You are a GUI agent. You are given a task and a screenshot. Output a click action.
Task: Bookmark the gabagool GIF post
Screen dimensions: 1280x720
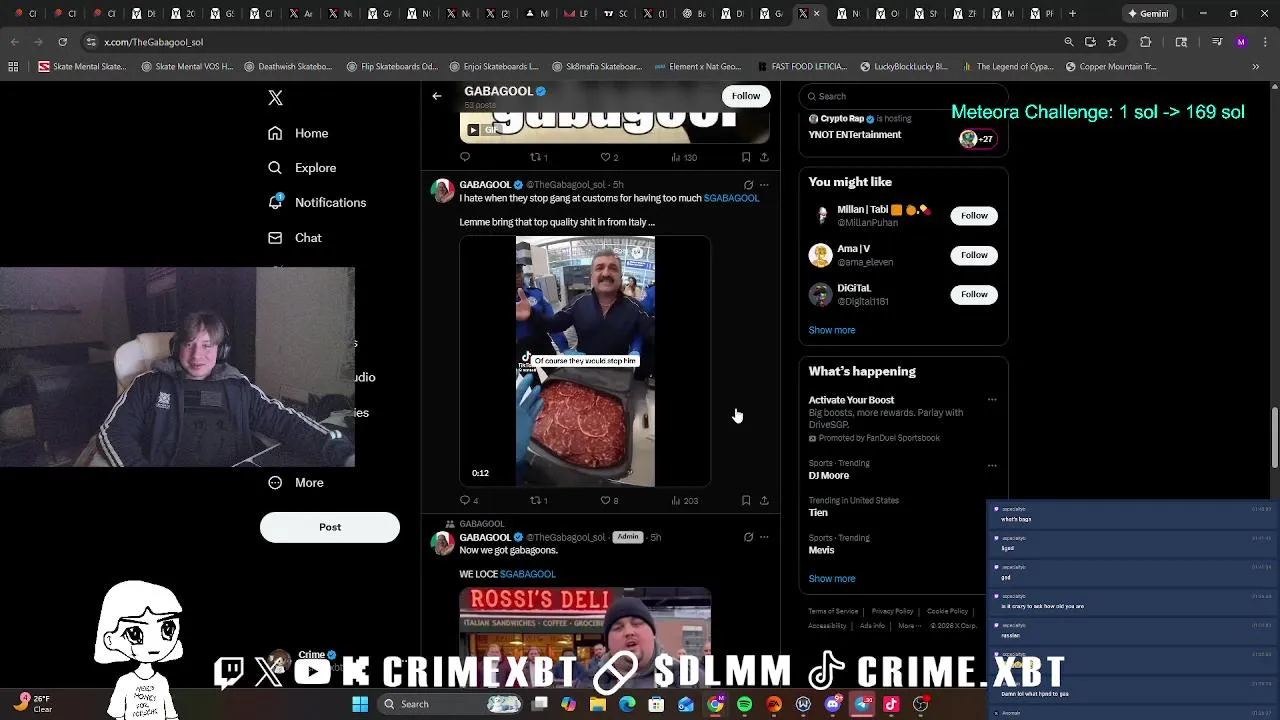point(746,157)
